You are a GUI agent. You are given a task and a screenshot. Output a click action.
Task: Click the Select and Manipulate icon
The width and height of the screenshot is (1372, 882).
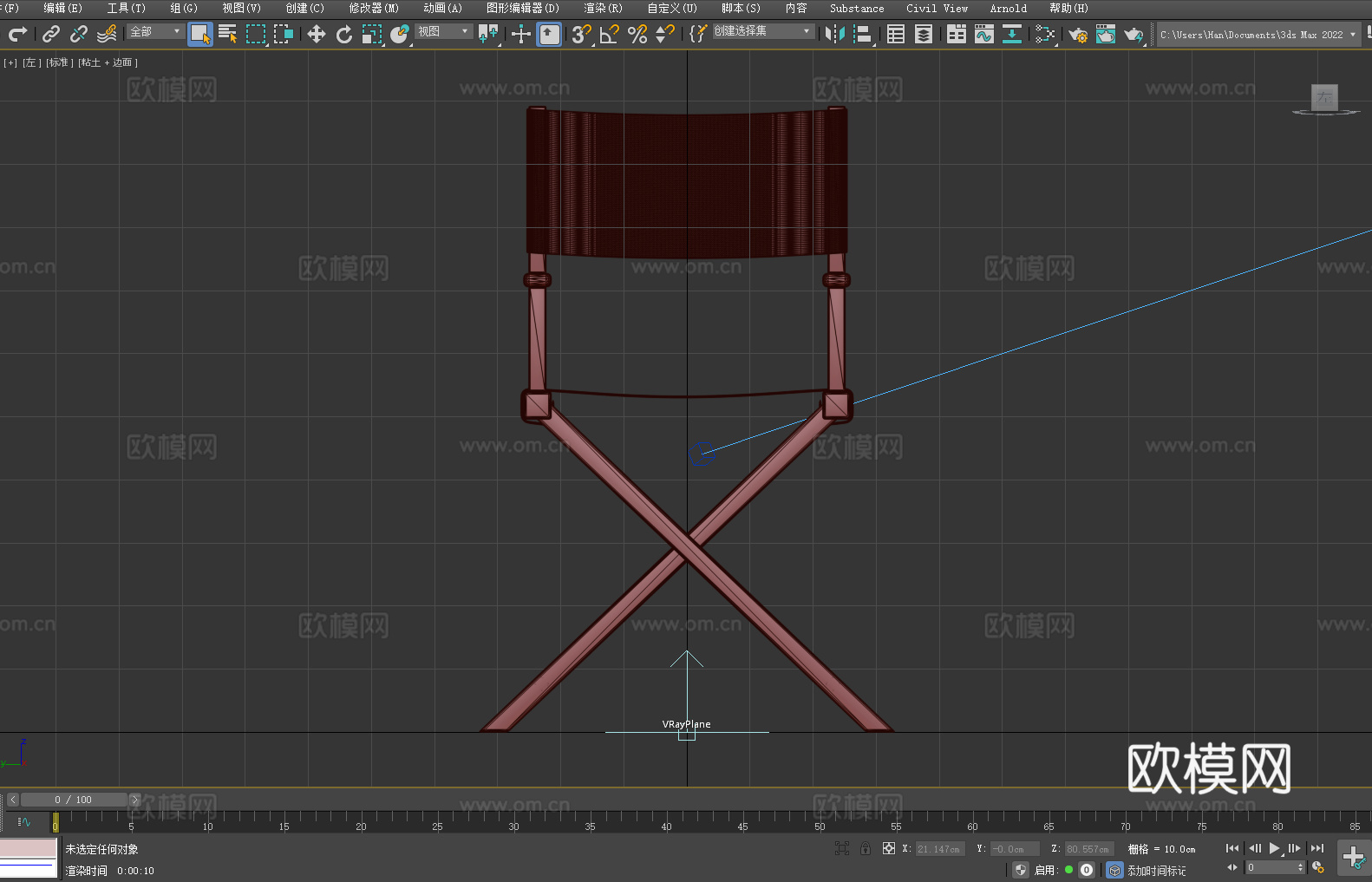(x=520, y=34)
